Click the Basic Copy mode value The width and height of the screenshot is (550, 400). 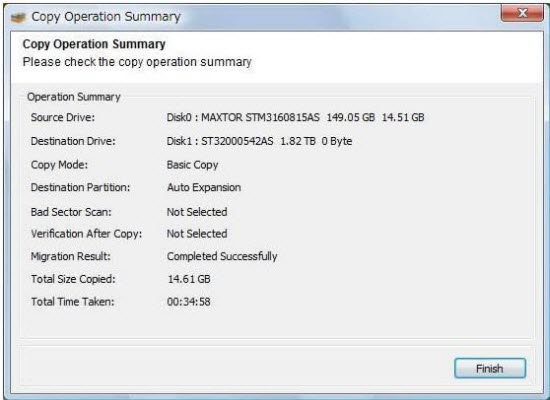click(193, 165)
